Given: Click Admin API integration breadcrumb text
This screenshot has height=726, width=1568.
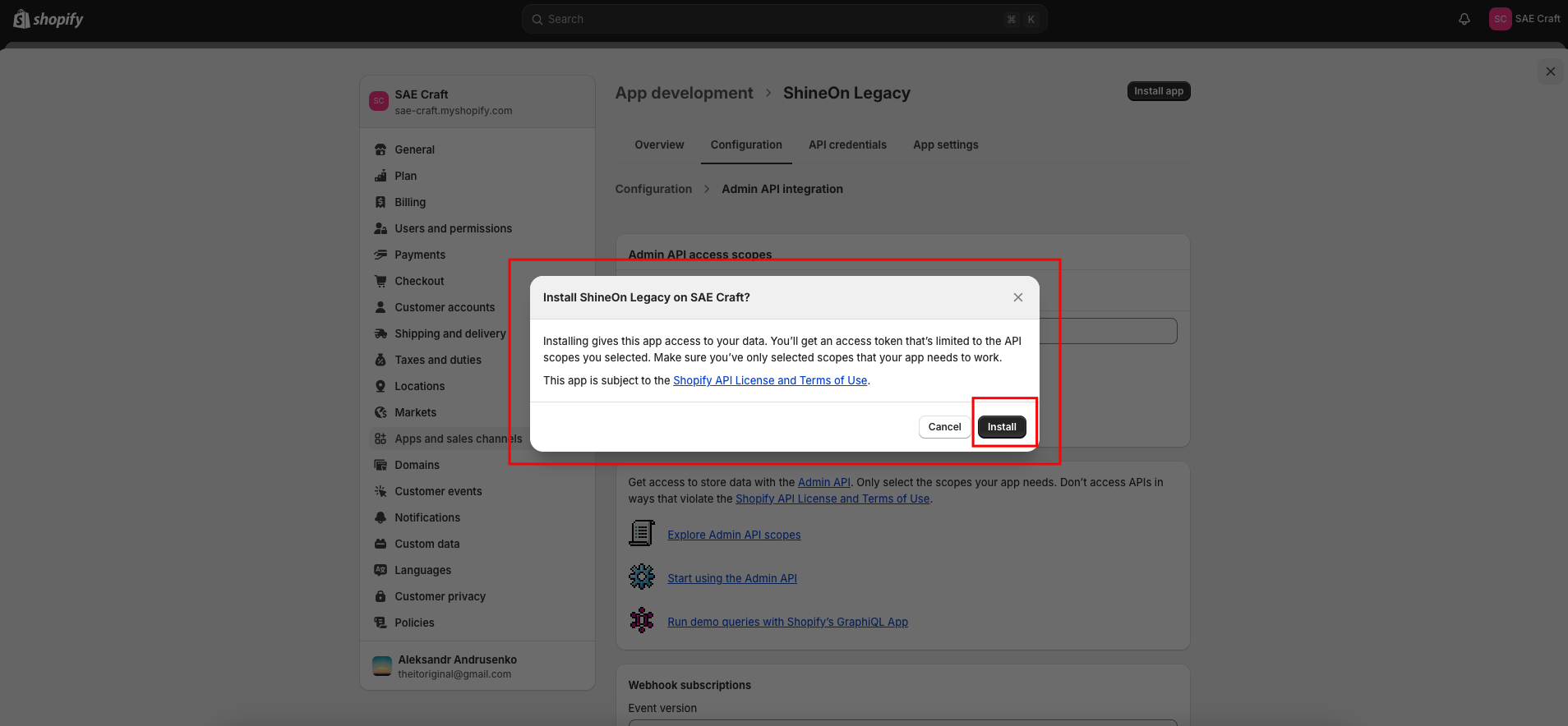Looking at the screenshot, I should 782,189.
